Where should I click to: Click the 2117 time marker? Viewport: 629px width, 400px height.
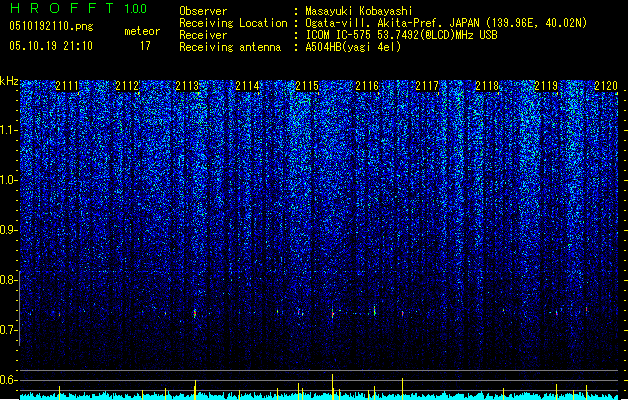pyautogui.click(x=428, y=86)
